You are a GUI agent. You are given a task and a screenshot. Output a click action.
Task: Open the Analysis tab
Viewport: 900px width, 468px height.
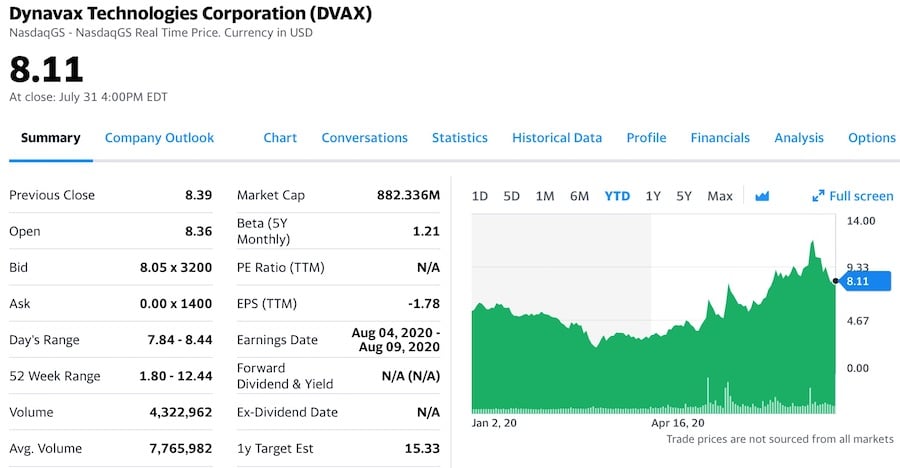[x=799, y=138]
